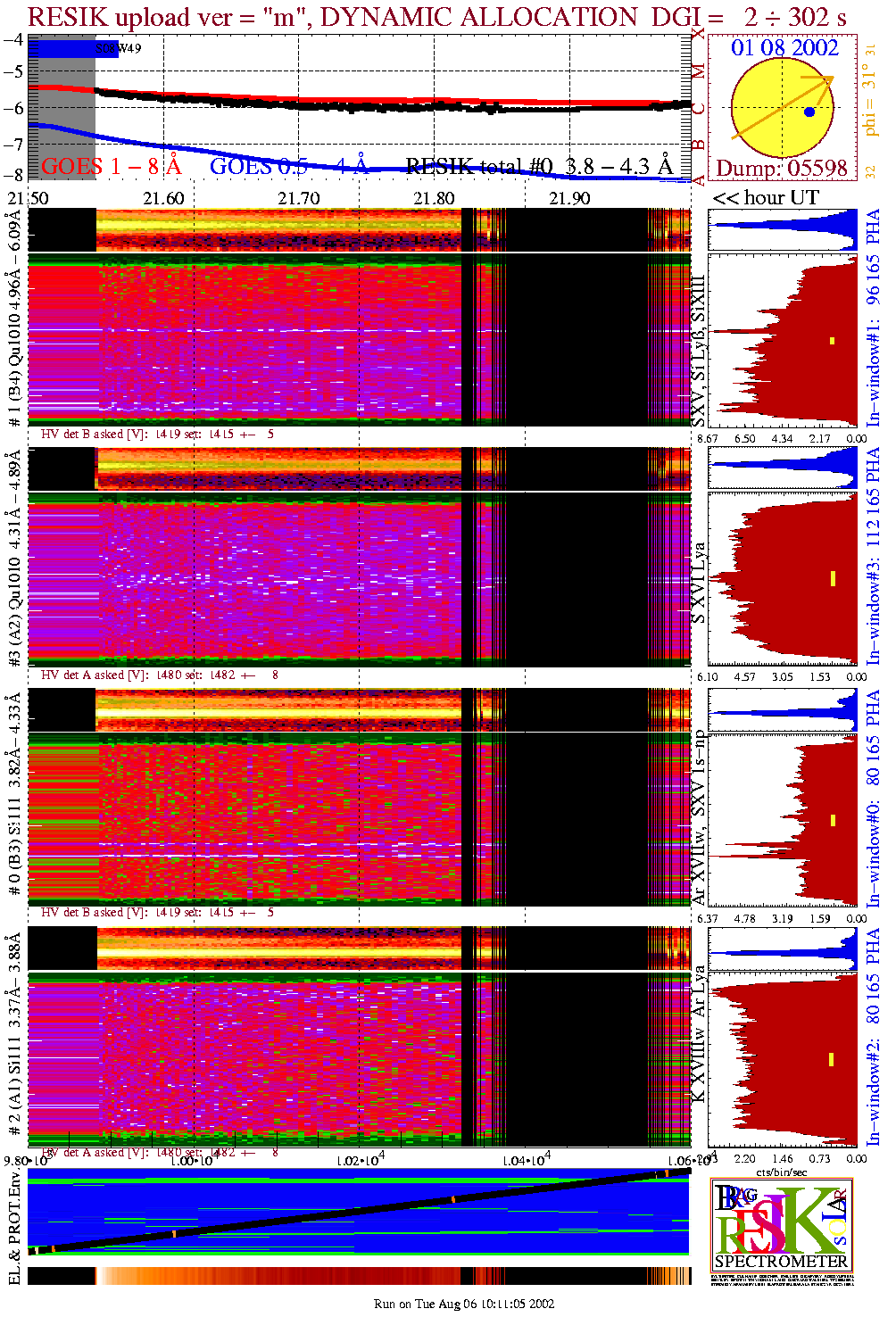Click the bottom orange intensity color bar
This screenshot has height=1317, width=896.
pos(357,1275)
